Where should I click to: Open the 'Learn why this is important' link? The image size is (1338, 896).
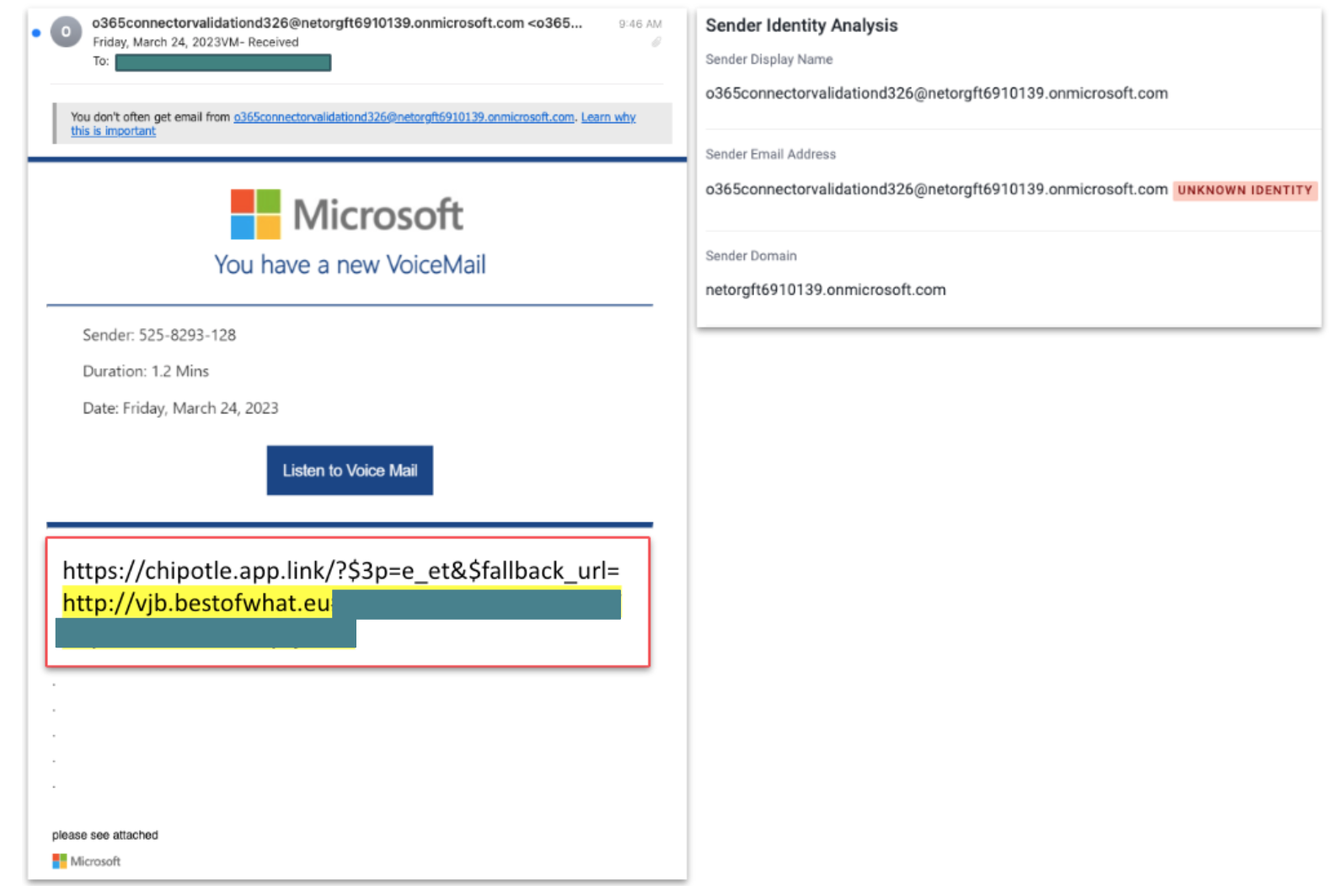point(608,117)
